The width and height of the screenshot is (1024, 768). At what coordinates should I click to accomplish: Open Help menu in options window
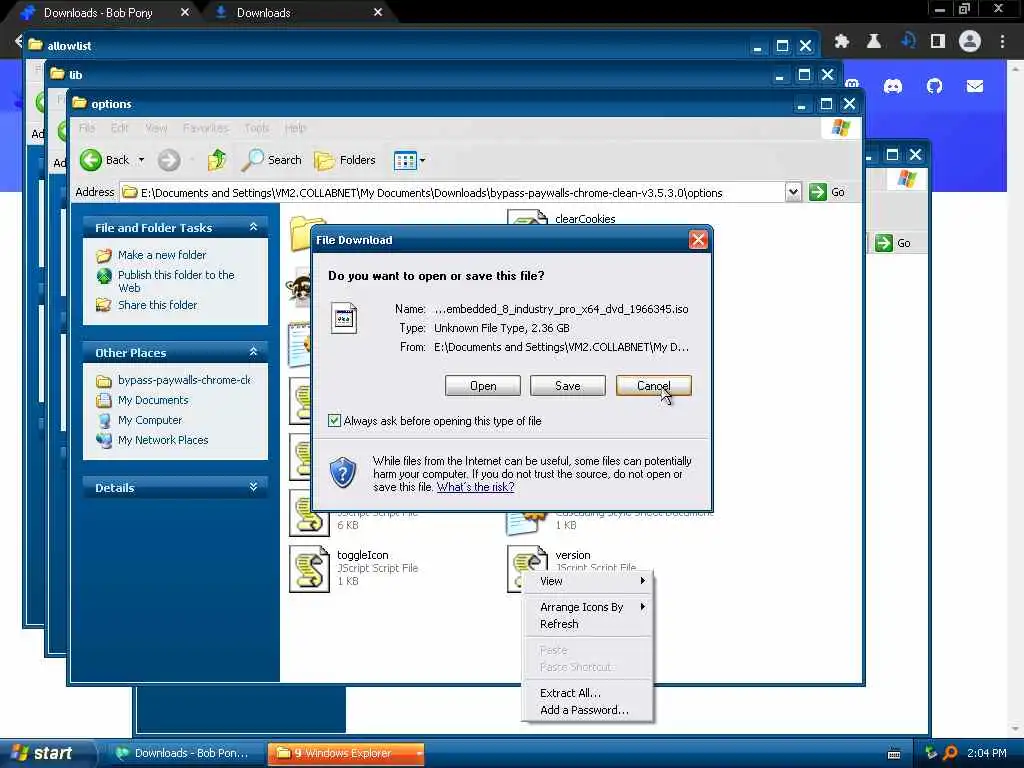point(295,128)
